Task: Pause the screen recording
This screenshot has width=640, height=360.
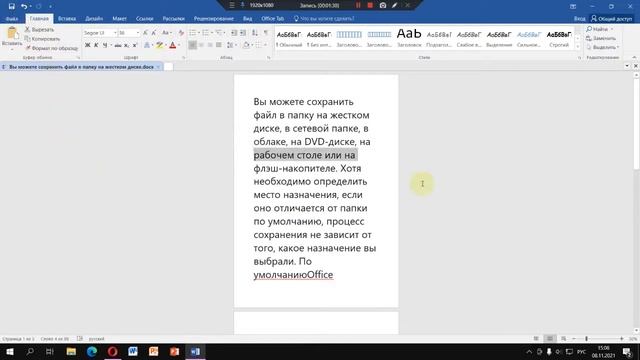Action: click(x=358, y=5)
